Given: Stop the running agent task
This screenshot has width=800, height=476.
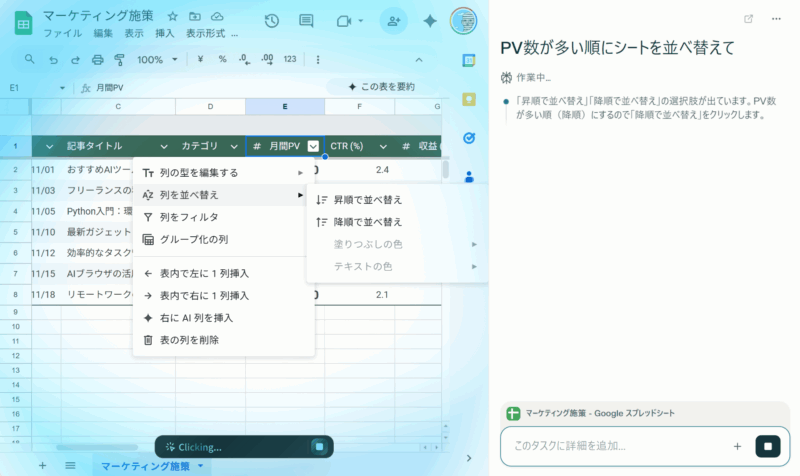Looking at the screenshot, I should (767, 446).
